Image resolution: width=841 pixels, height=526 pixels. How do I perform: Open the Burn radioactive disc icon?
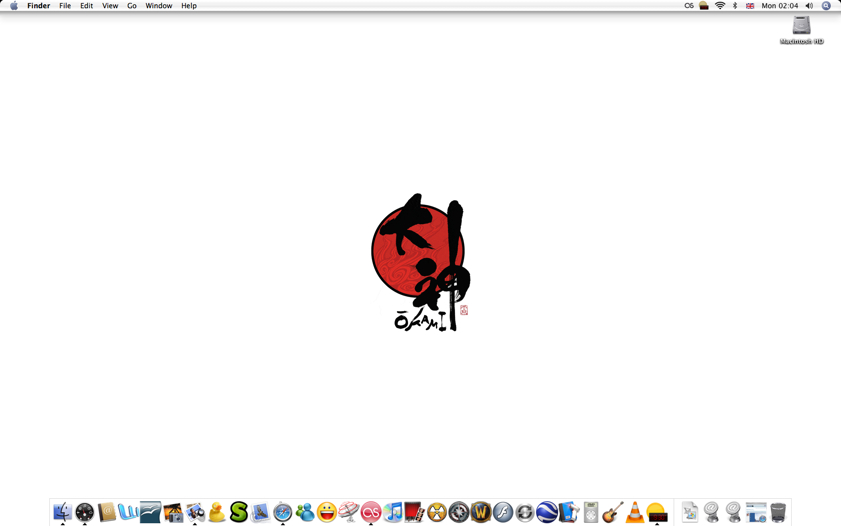click(x=437, y=512)
